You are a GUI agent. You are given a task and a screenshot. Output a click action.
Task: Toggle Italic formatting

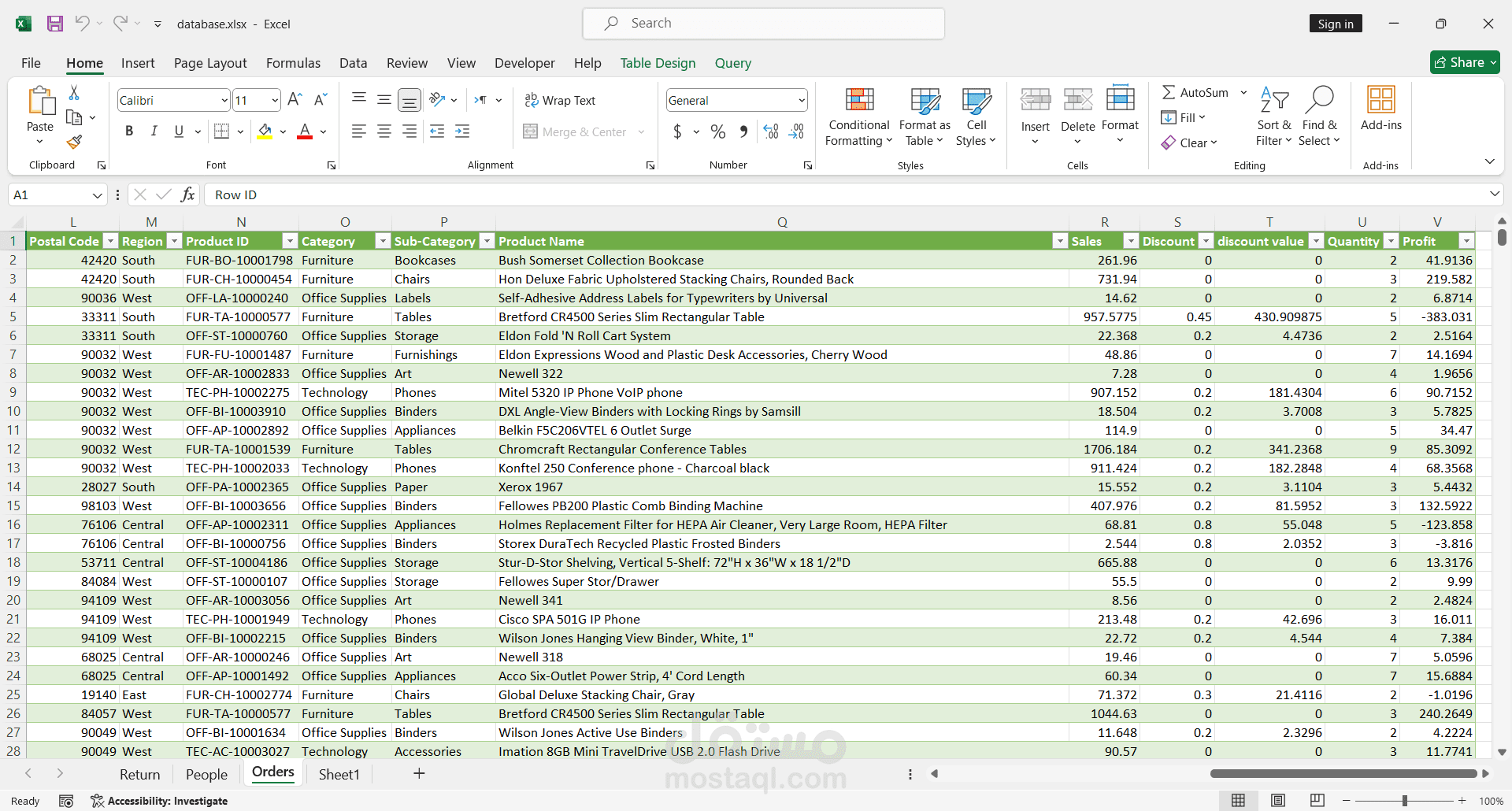154,131
